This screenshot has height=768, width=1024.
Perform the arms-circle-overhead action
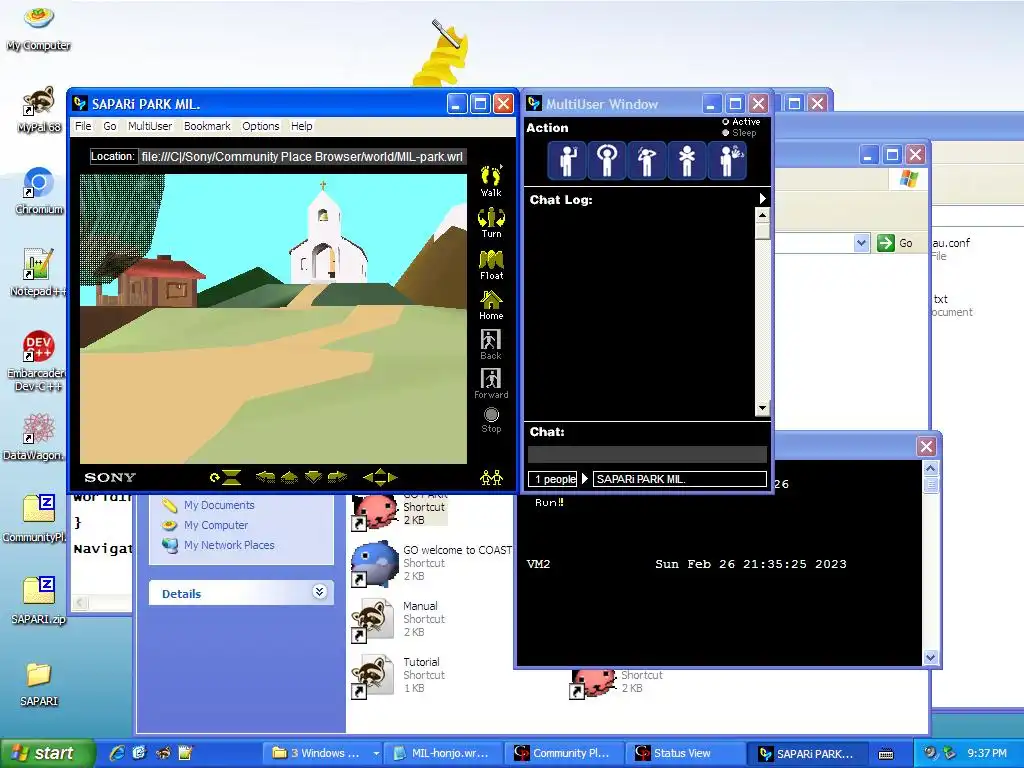click(x=607, y=160)
